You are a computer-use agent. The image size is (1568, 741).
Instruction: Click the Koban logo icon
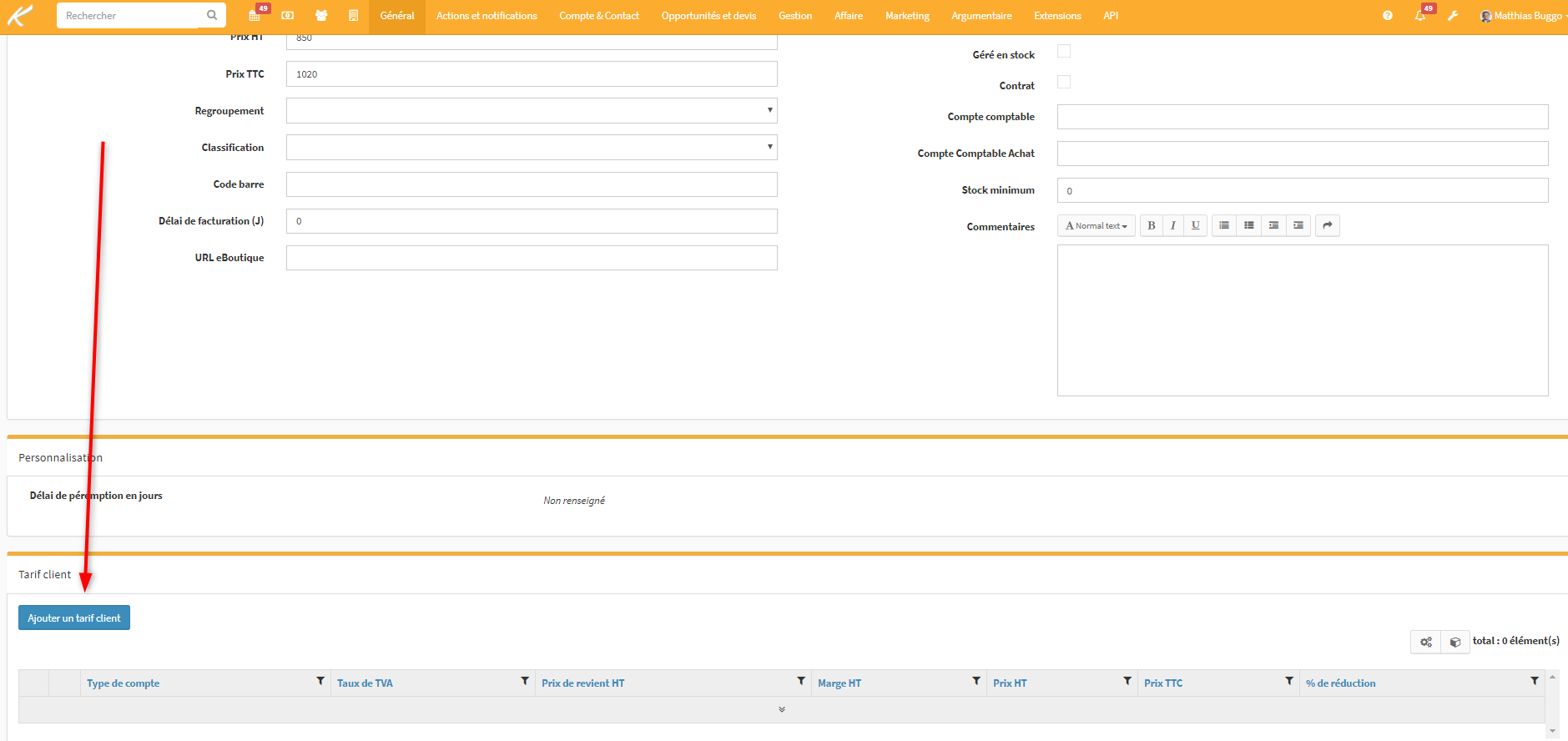[19, 15]
